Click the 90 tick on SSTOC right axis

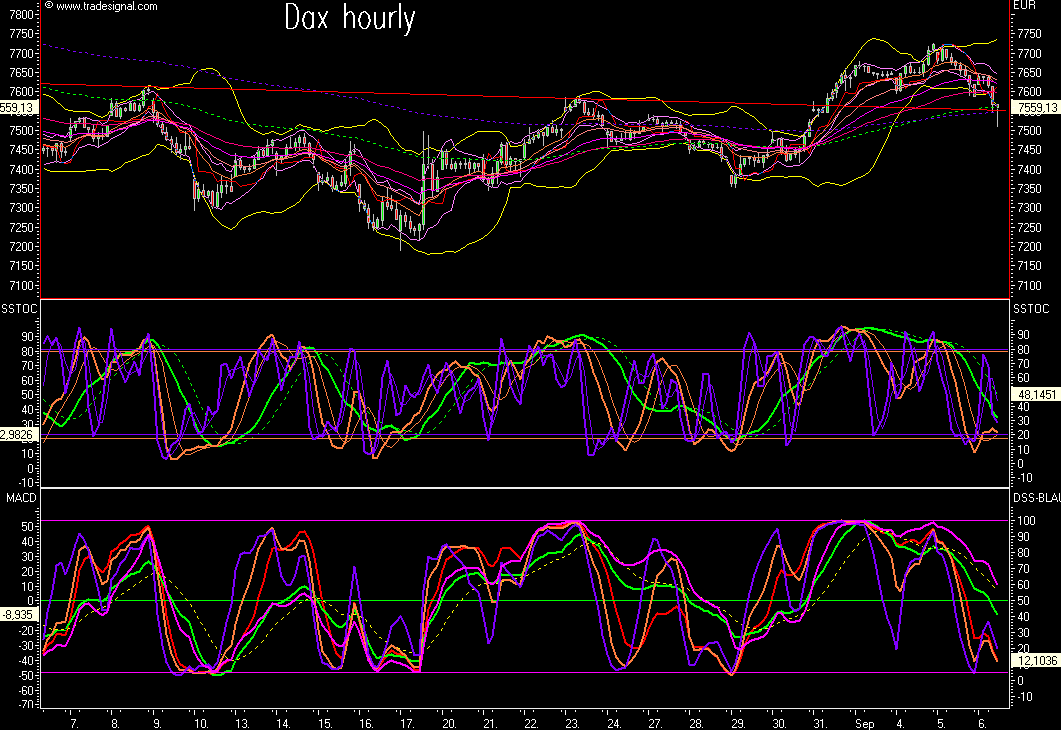[x=1024, y=336]
